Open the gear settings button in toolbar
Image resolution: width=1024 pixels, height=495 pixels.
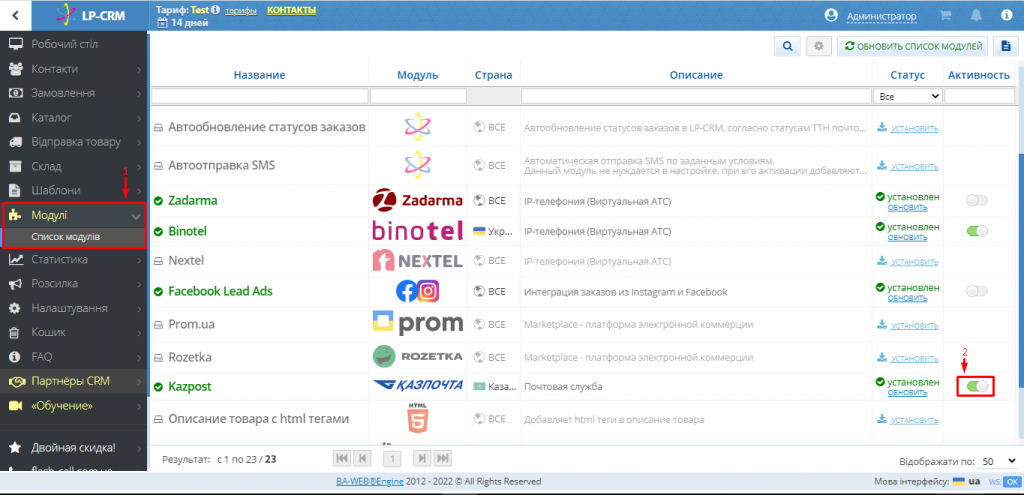[819, 46]
